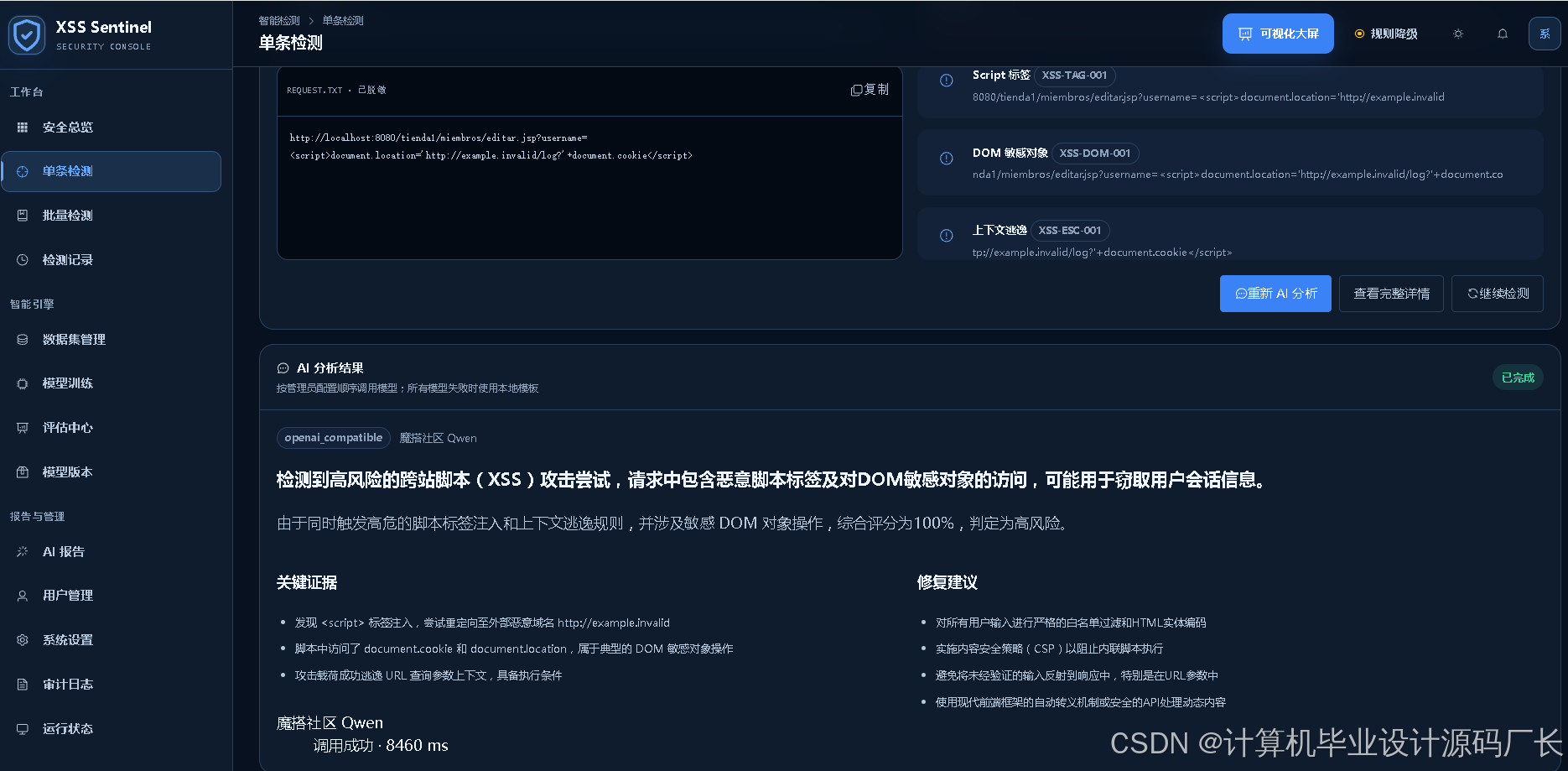
Task: Click the 规则降级 status indicator
Action: pyautogui.click(x=1386, y=34)
